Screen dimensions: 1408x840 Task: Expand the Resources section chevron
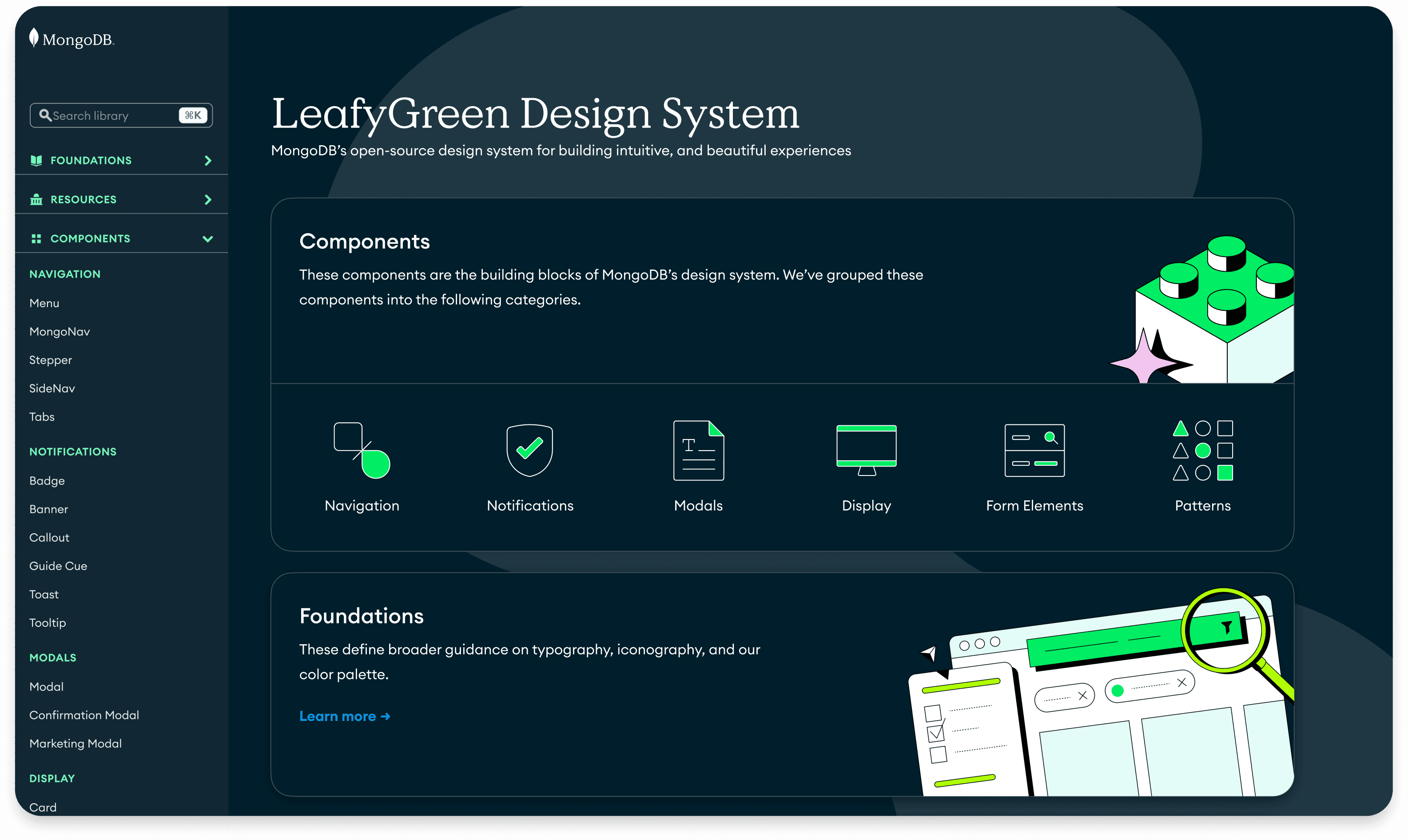tap(208, 200)
